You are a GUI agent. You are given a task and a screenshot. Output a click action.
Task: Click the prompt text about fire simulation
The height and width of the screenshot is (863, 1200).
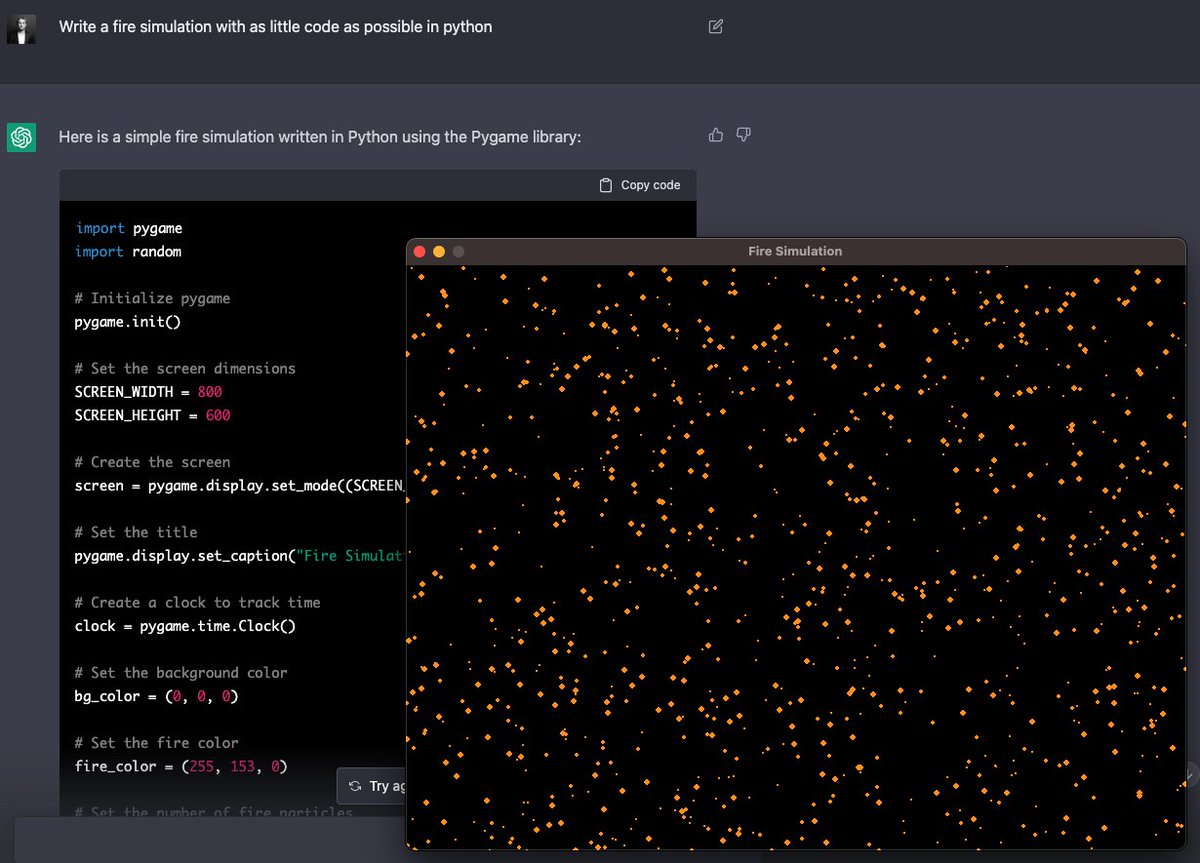coord(275,27)
